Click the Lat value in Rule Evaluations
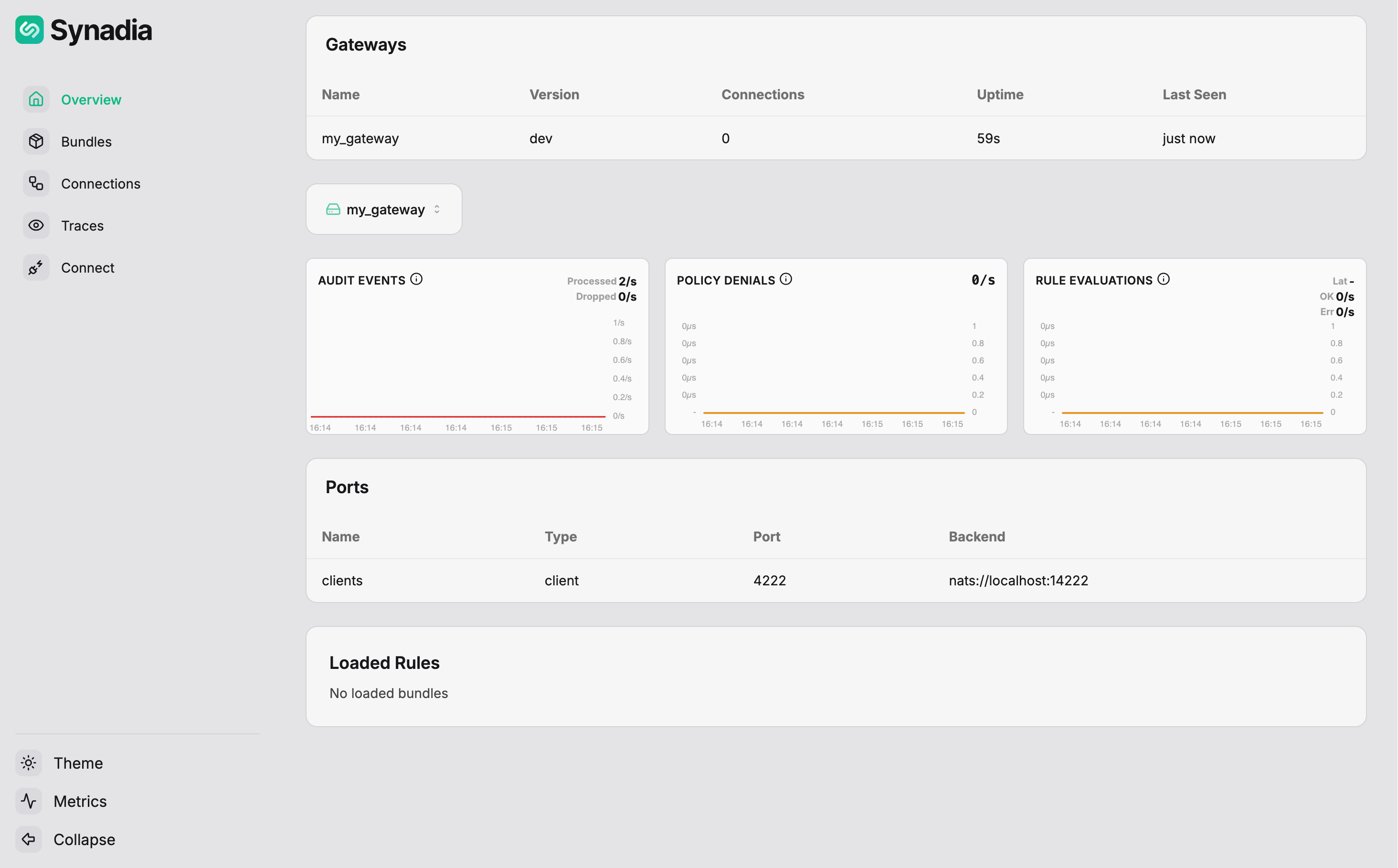This screenshot has width=1398, height=868. (x=1352, y=282)
